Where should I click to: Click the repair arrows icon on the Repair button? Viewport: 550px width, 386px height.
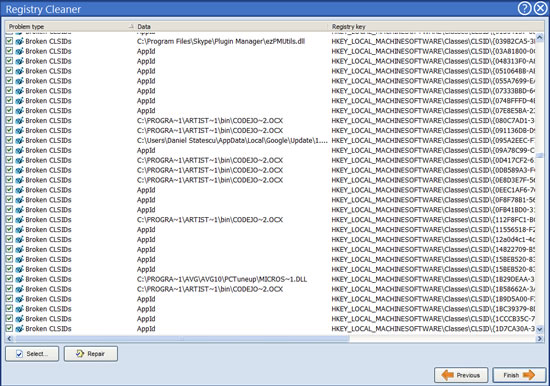[80, 354]
